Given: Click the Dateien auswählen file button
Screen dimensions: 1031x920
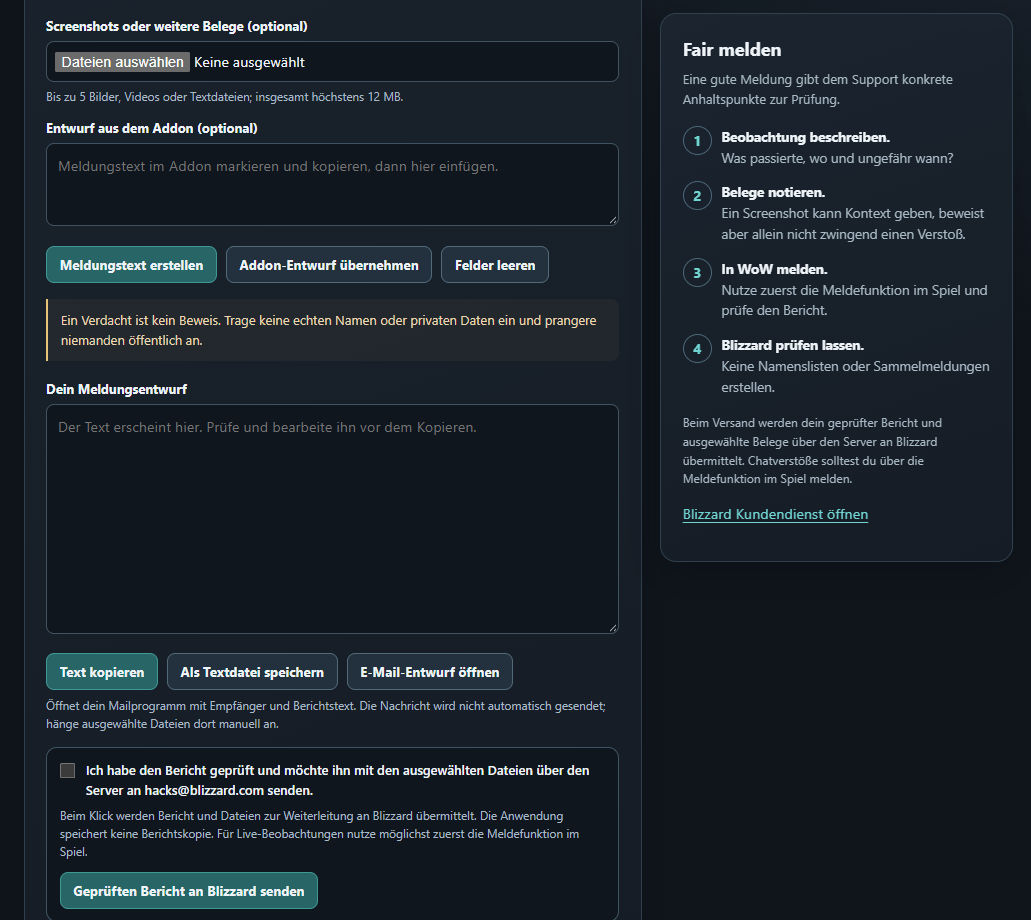Looking at the screenshot, I should pyautogui.click(x=122, y=62).
